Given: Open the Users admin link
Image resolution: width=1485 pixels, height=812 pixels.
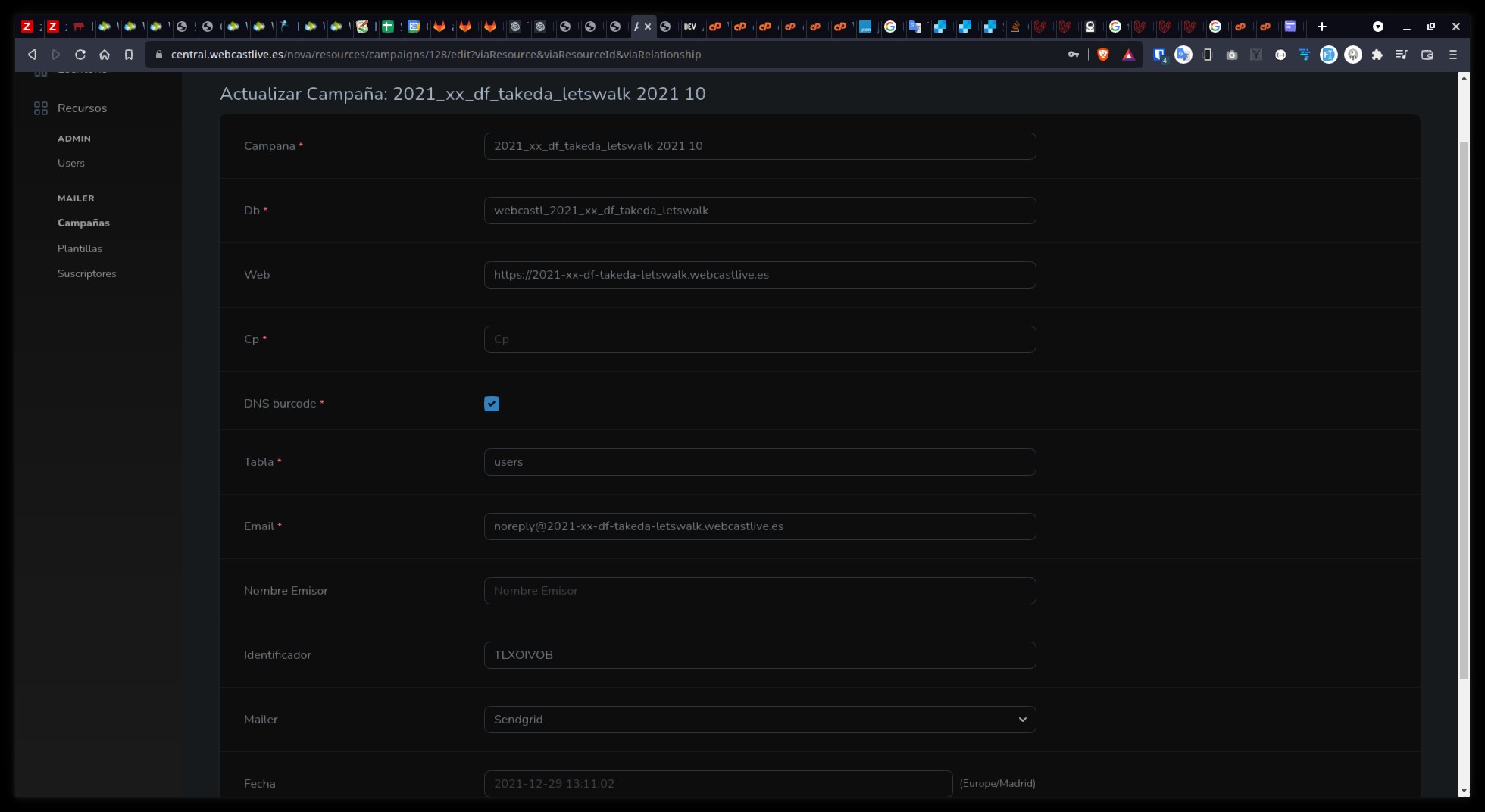Looking at the screenshot, I should (x=71, y=163).
